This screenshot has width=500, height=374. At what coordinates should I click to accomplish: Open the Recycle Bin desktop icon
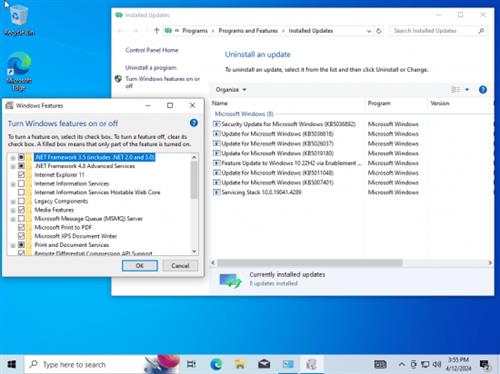19,20
